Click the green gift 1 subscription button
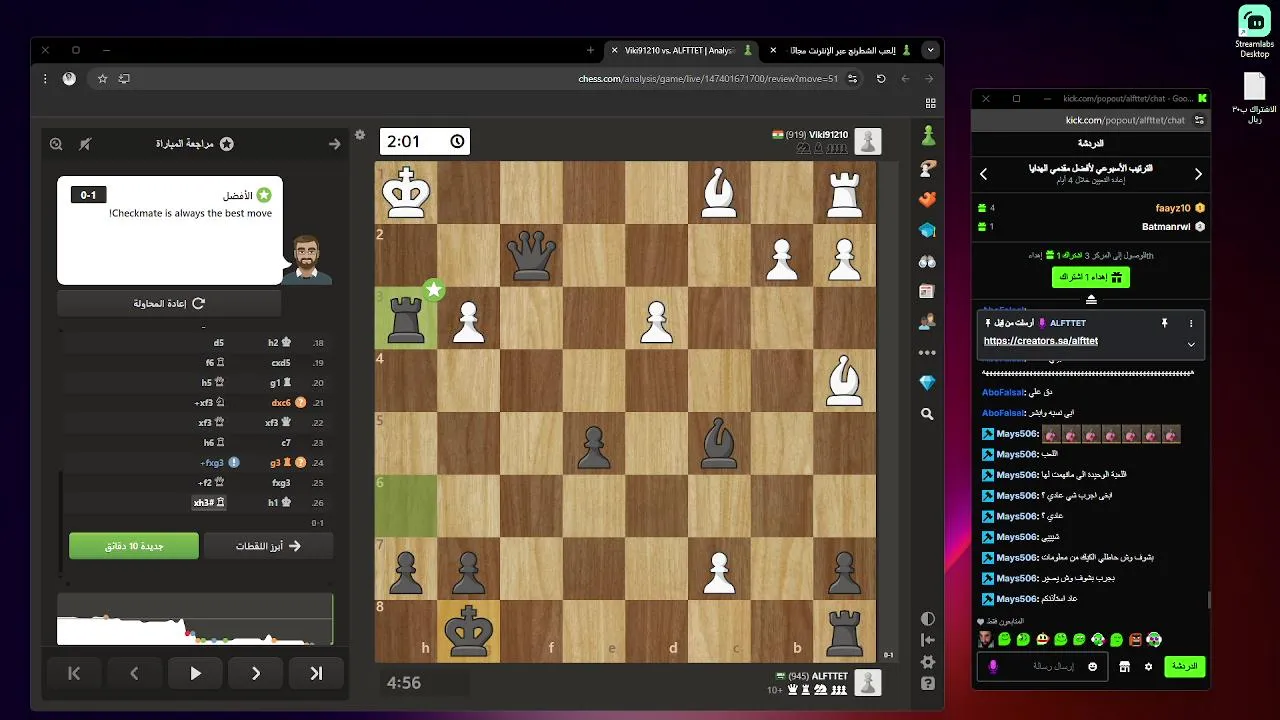 click(1091, 277)
